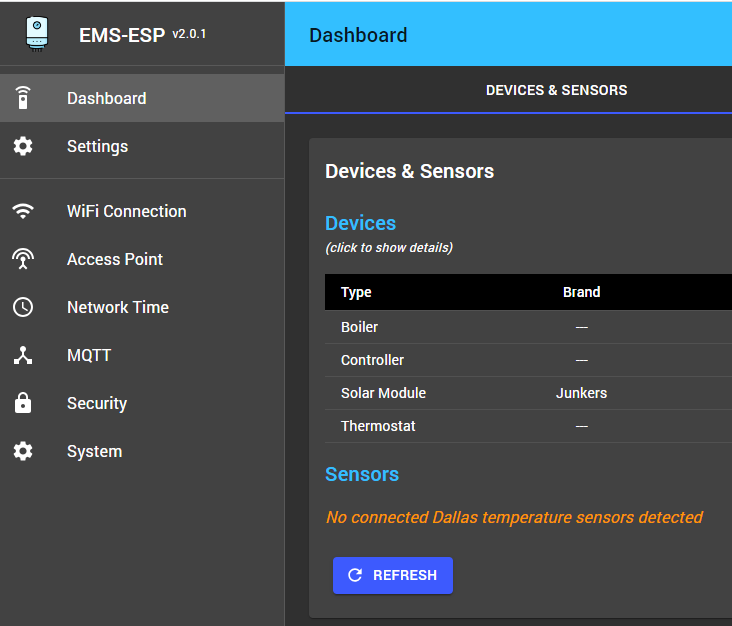Open the Dashboard menu item
Viewport: 732px width, 626px height.
(x=107, y=98)
